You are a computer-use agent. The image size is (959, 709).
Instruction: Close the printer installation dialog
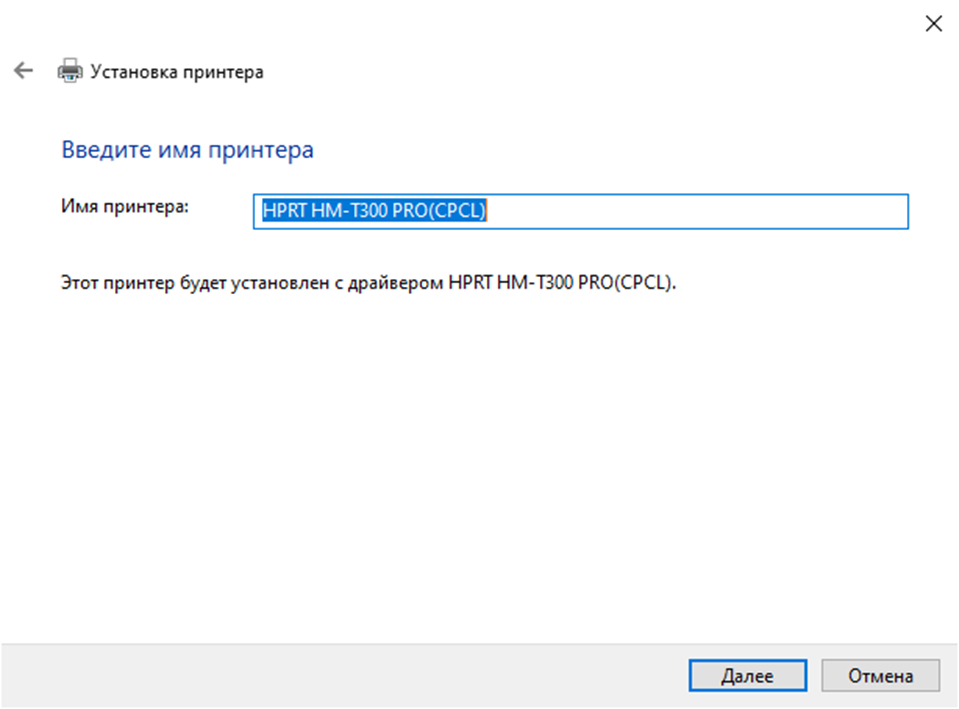pos(933,25)
